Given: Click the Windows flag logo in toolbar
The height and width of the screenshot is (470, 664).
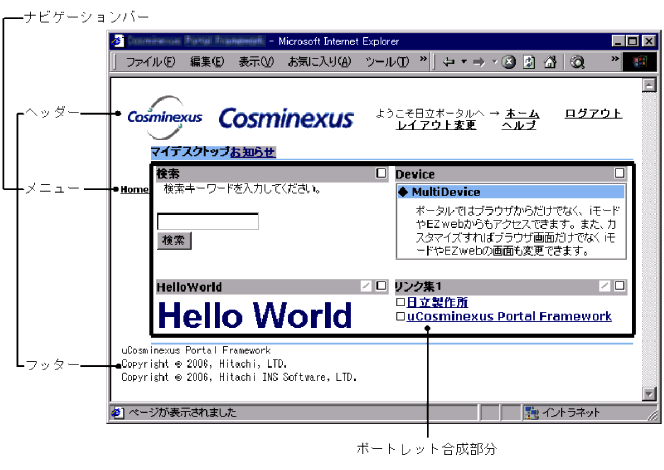Looking at the screenshot, I should 639,62.
